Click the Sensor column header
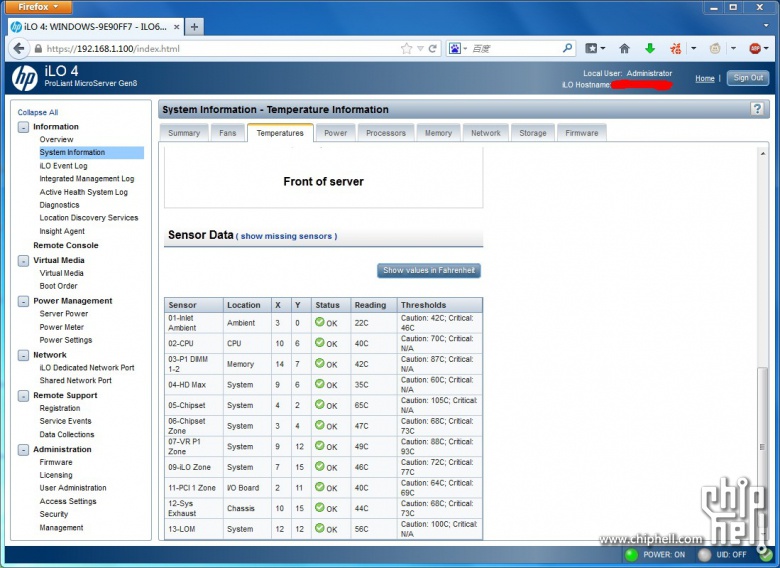This screenshot has width=780, height=568. (x=194, y=305)
